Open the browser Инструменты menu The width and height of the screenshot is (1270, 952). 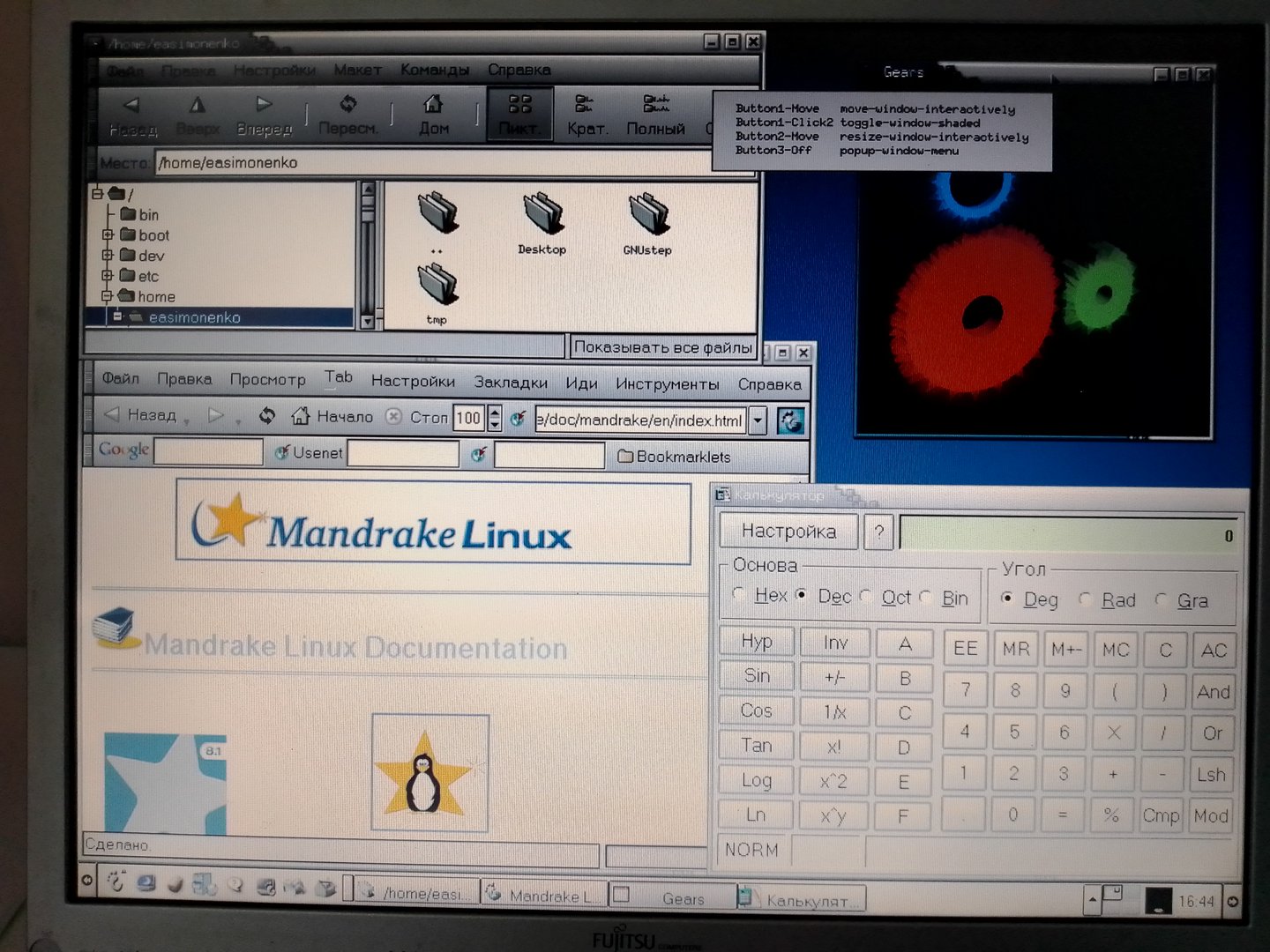tap(668, 384)
